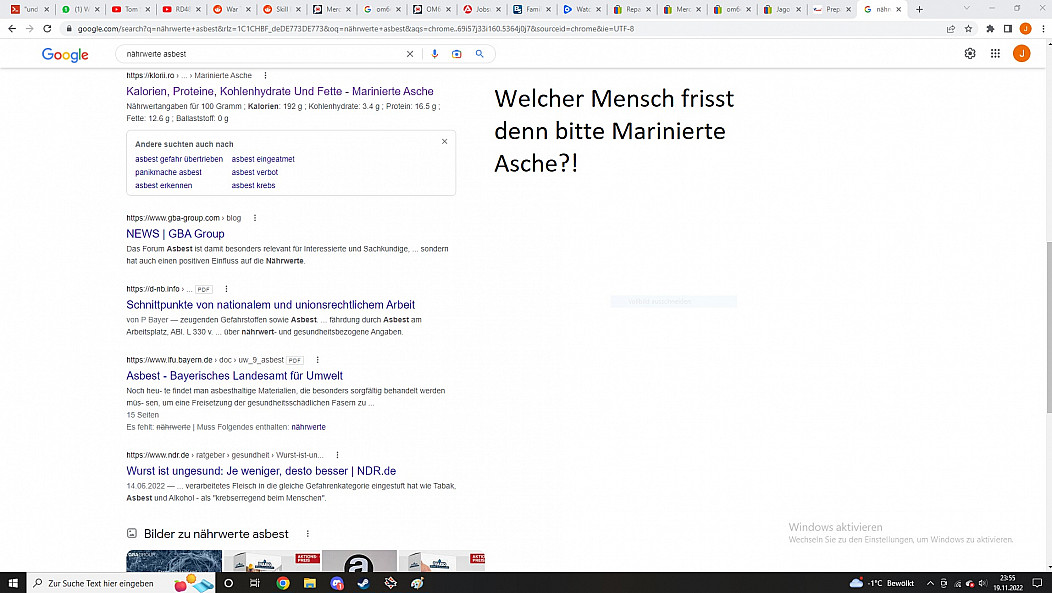Click the 'nährwerte asbest' search field
Screen dimensions: 1052x593
260,54
